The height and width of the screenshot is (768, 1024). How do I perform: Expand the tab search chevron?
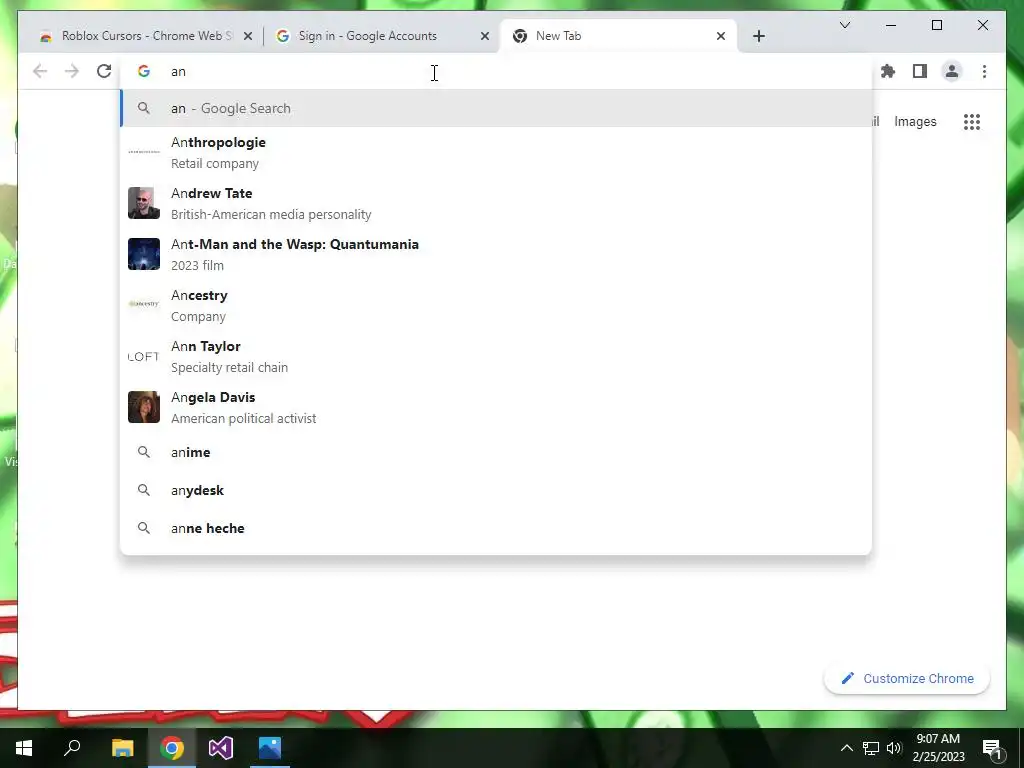click(x=844, y=25)
